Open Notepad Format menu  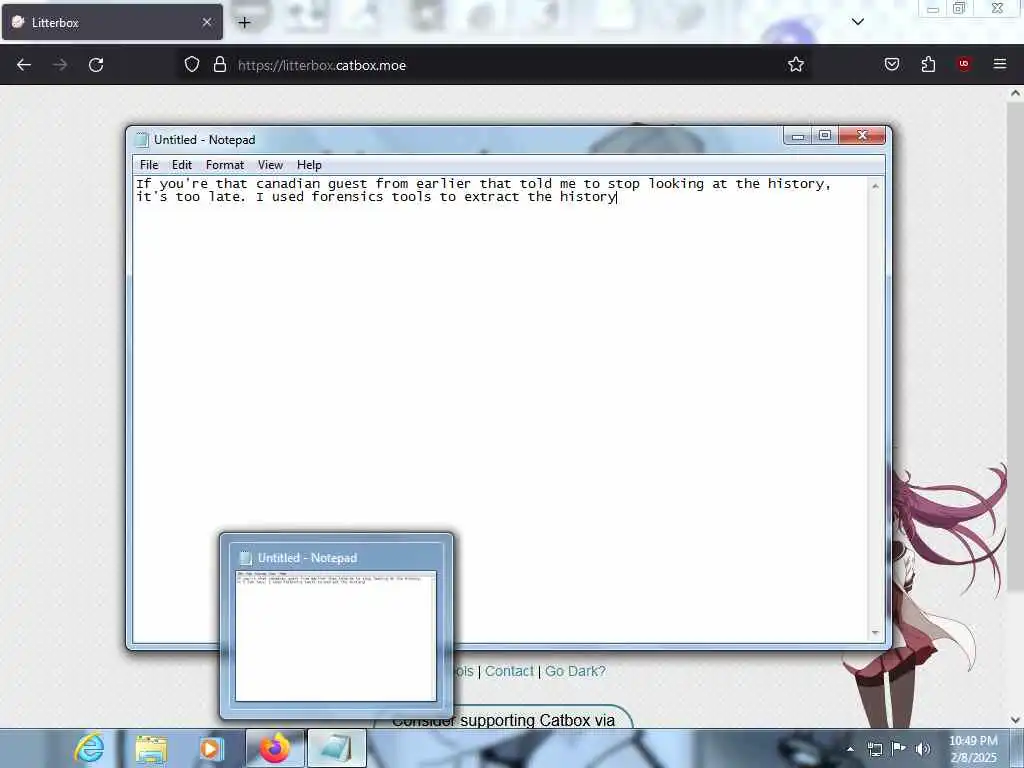225,165
